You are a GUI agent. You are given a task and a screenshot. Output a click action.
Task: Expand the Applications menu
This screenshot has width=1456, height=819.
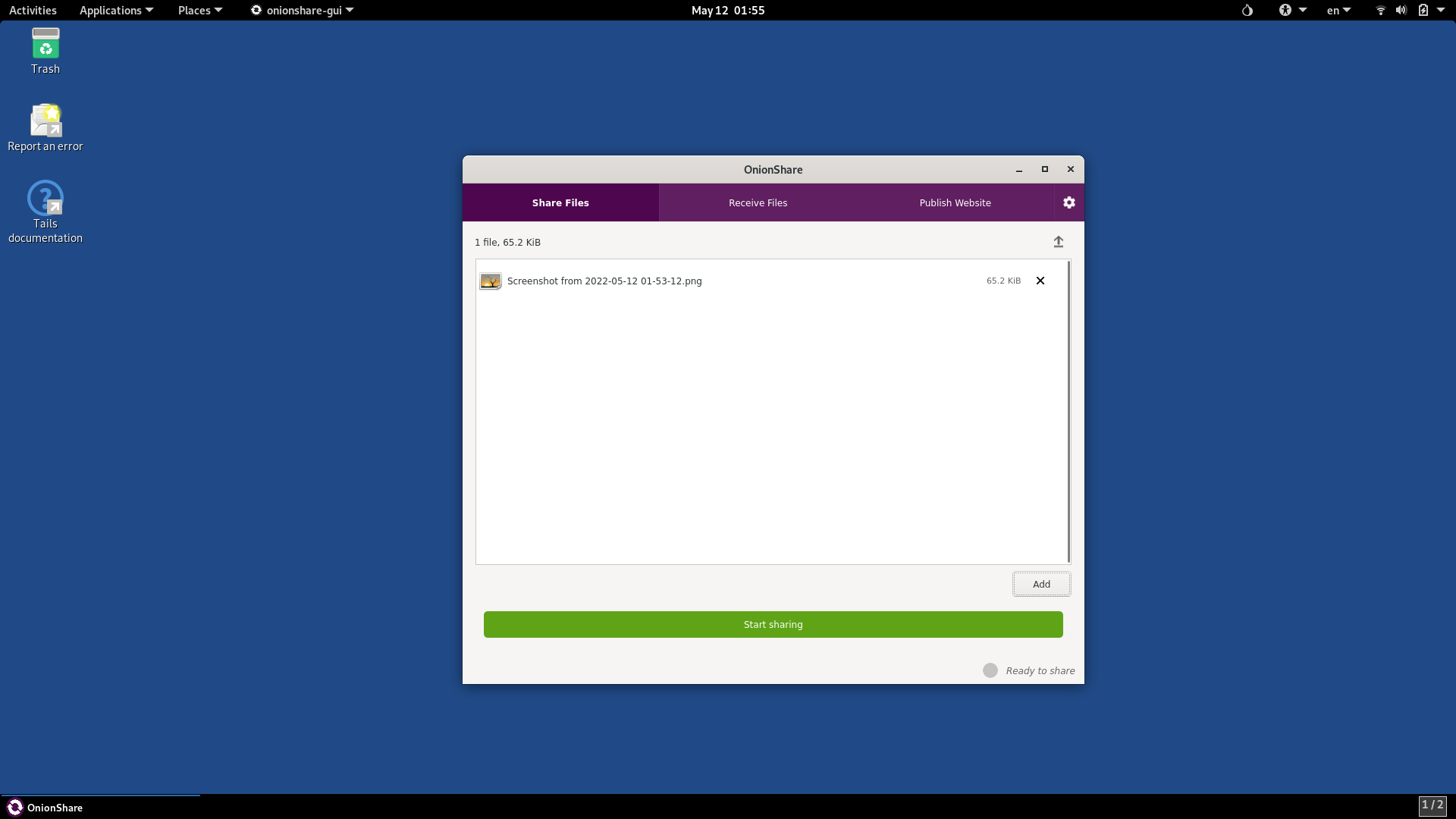point(116,11)
